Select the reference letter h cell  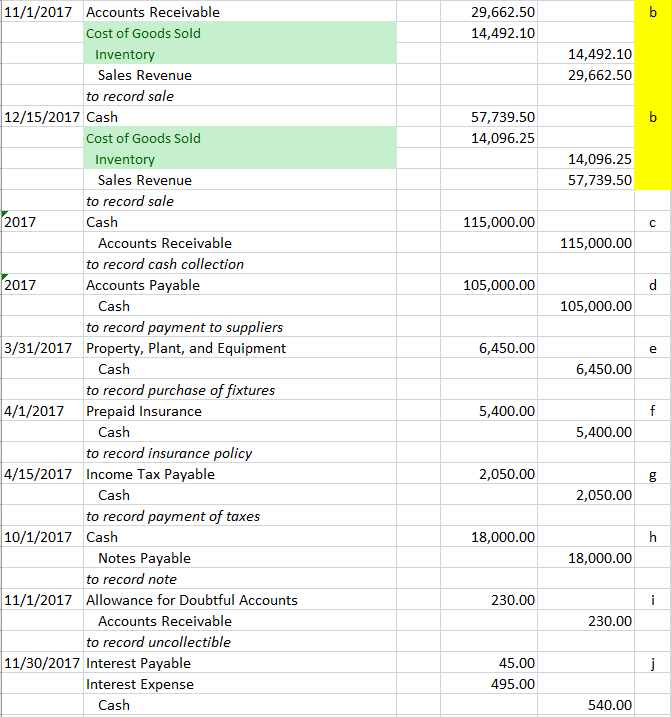653,537
